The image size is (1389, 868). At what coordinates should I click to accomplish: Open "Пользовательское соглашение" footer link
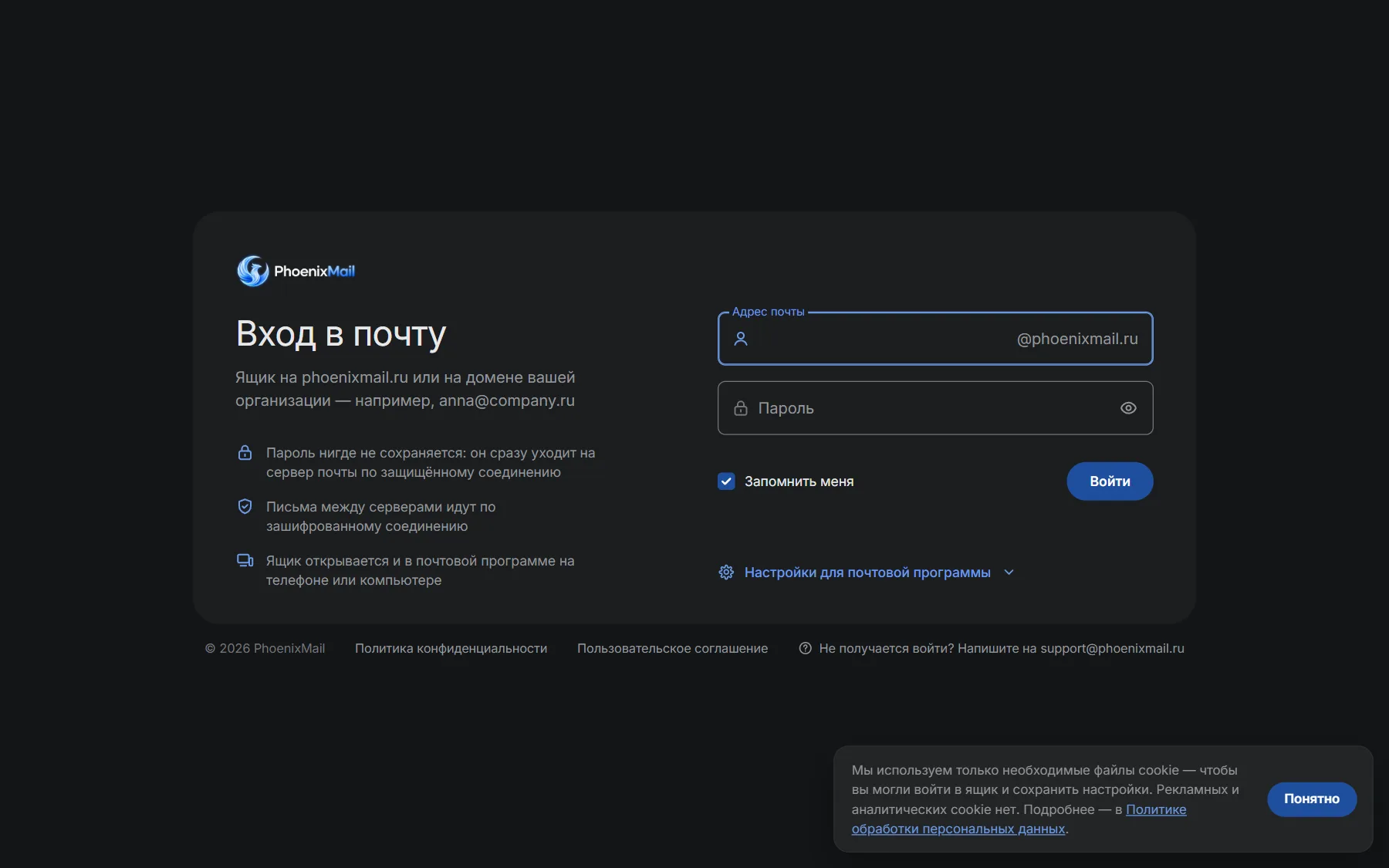(x=673, y=648)
